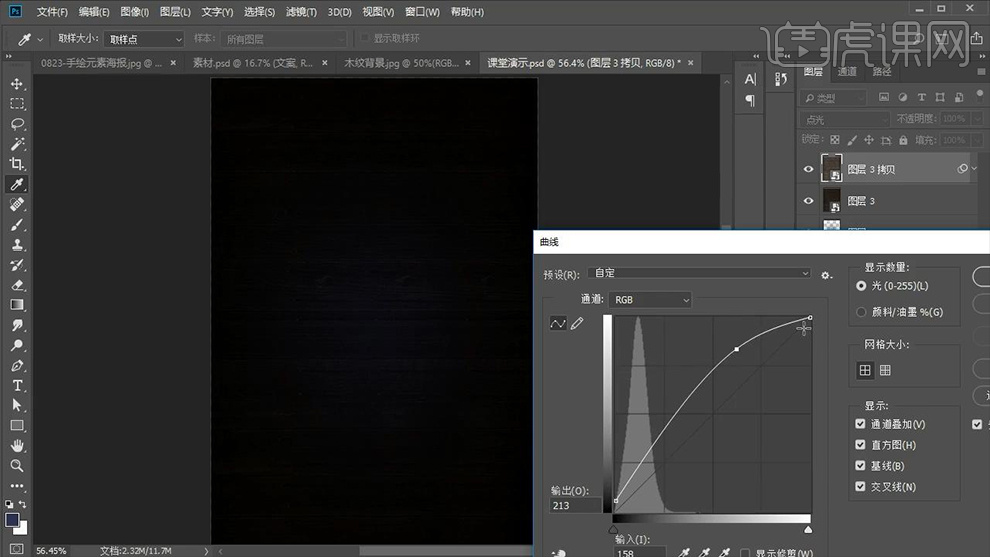The image size is (990, 557).
Task: Select the 颜料/油墨 %(G) radio button
Action: click(x=861, y=312)
